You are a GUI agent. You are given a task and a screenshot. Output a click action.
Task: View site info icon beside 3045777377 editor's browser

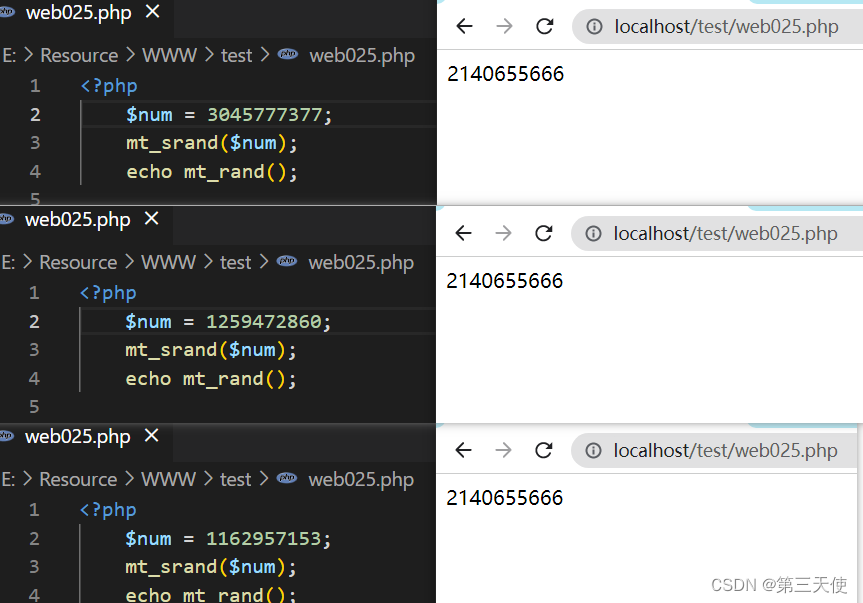pyautogui.click(x=594, y=26)
